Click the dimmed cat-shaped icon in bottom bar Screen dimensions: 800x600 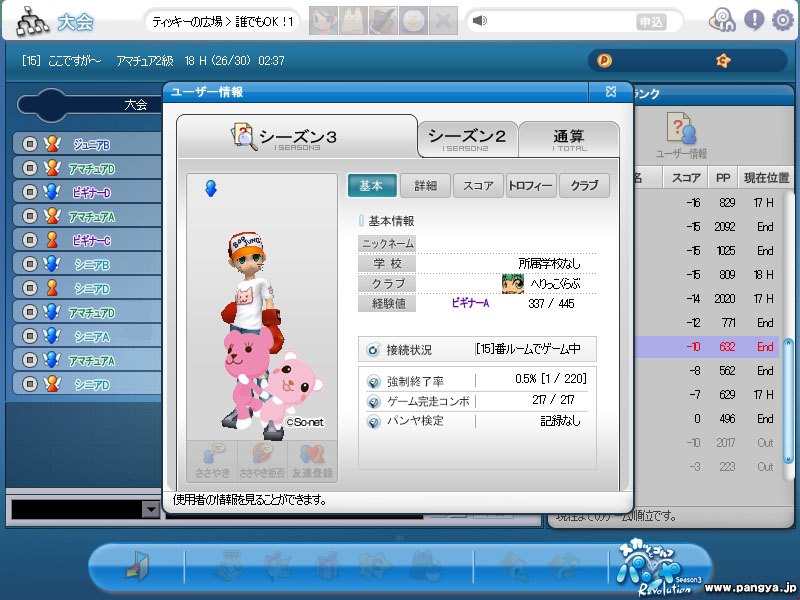point(427,565)
